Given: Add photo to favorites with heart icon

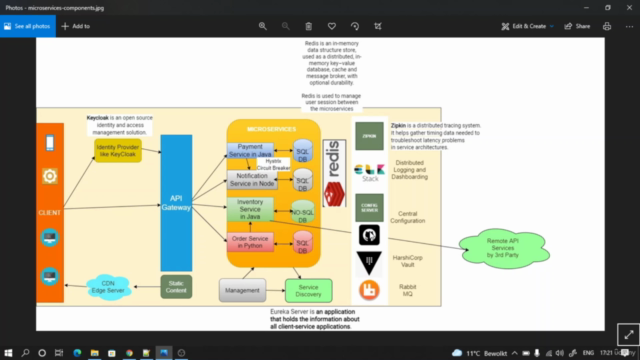Looking at the screenshot, I should coord(332,26).
